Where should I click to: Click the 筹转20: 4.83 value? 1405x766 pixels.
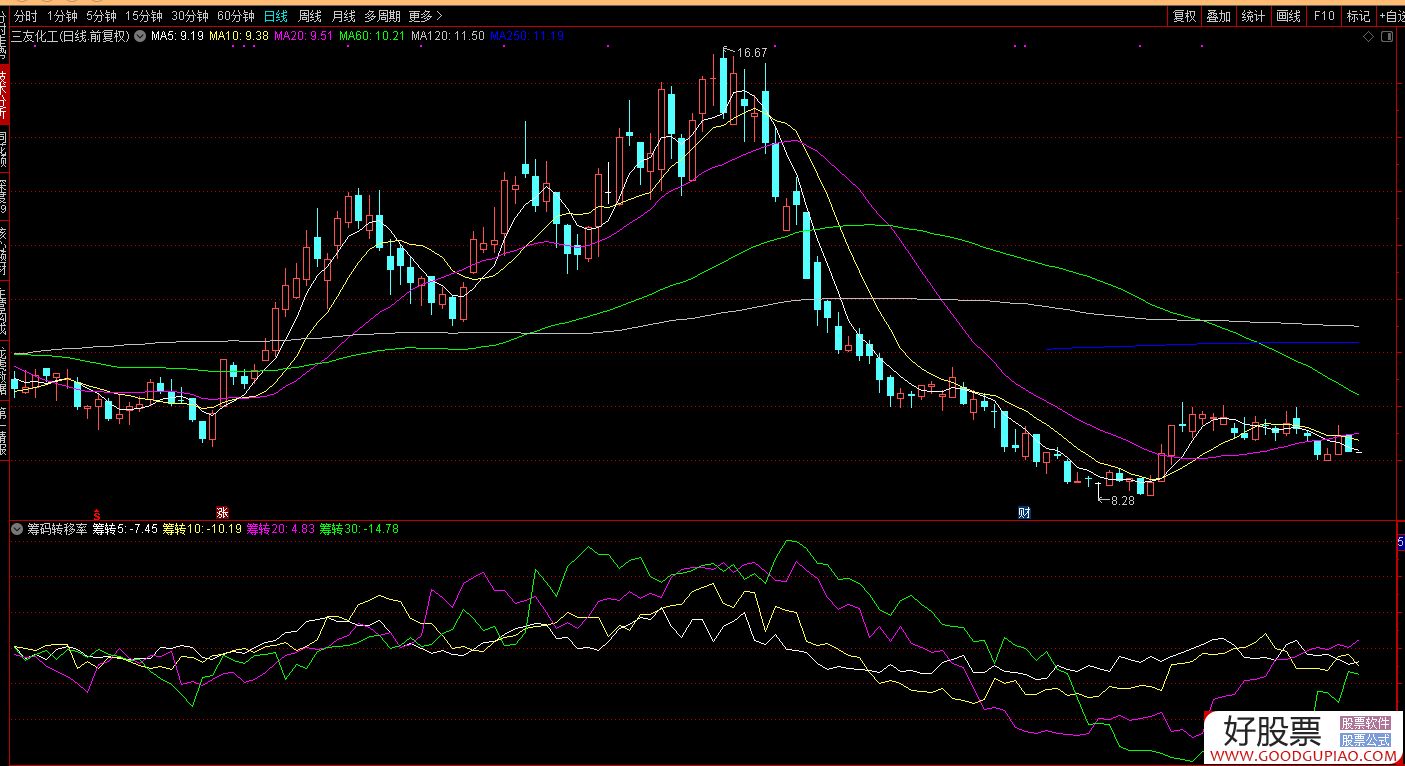point(281,528)
